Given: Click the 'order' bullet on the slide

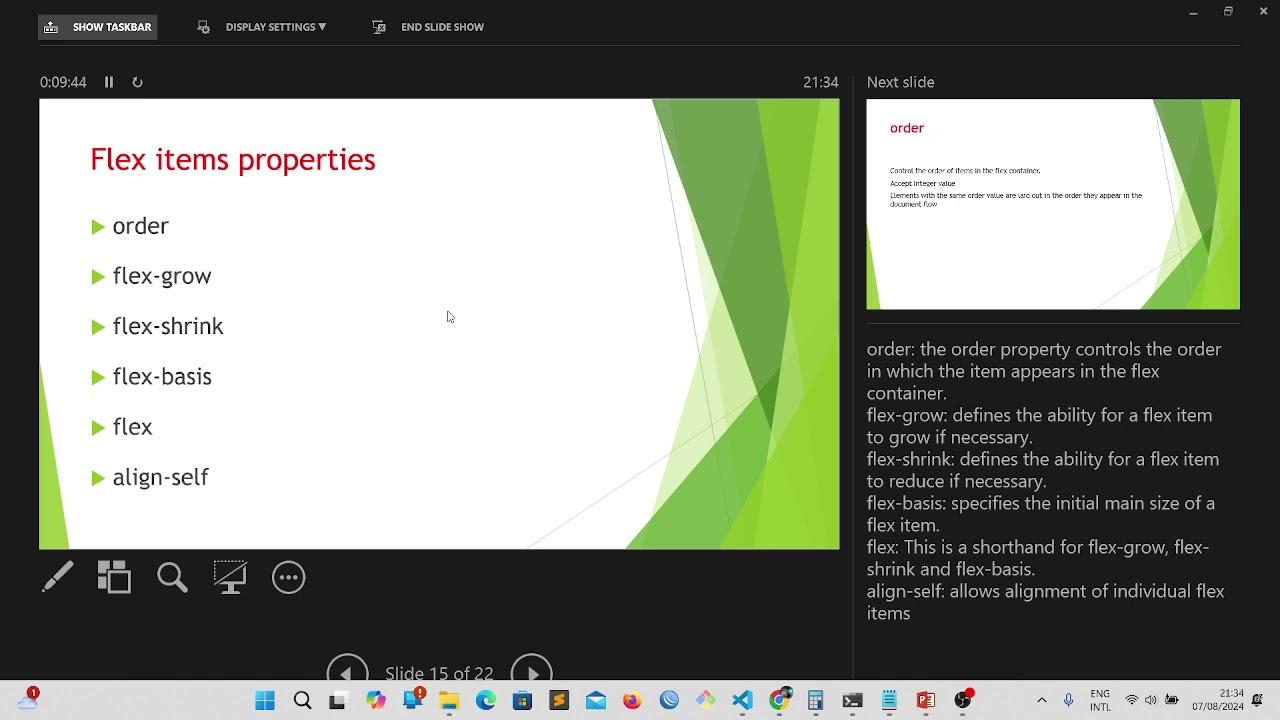Looking at the screenshot, I should 141,226.
